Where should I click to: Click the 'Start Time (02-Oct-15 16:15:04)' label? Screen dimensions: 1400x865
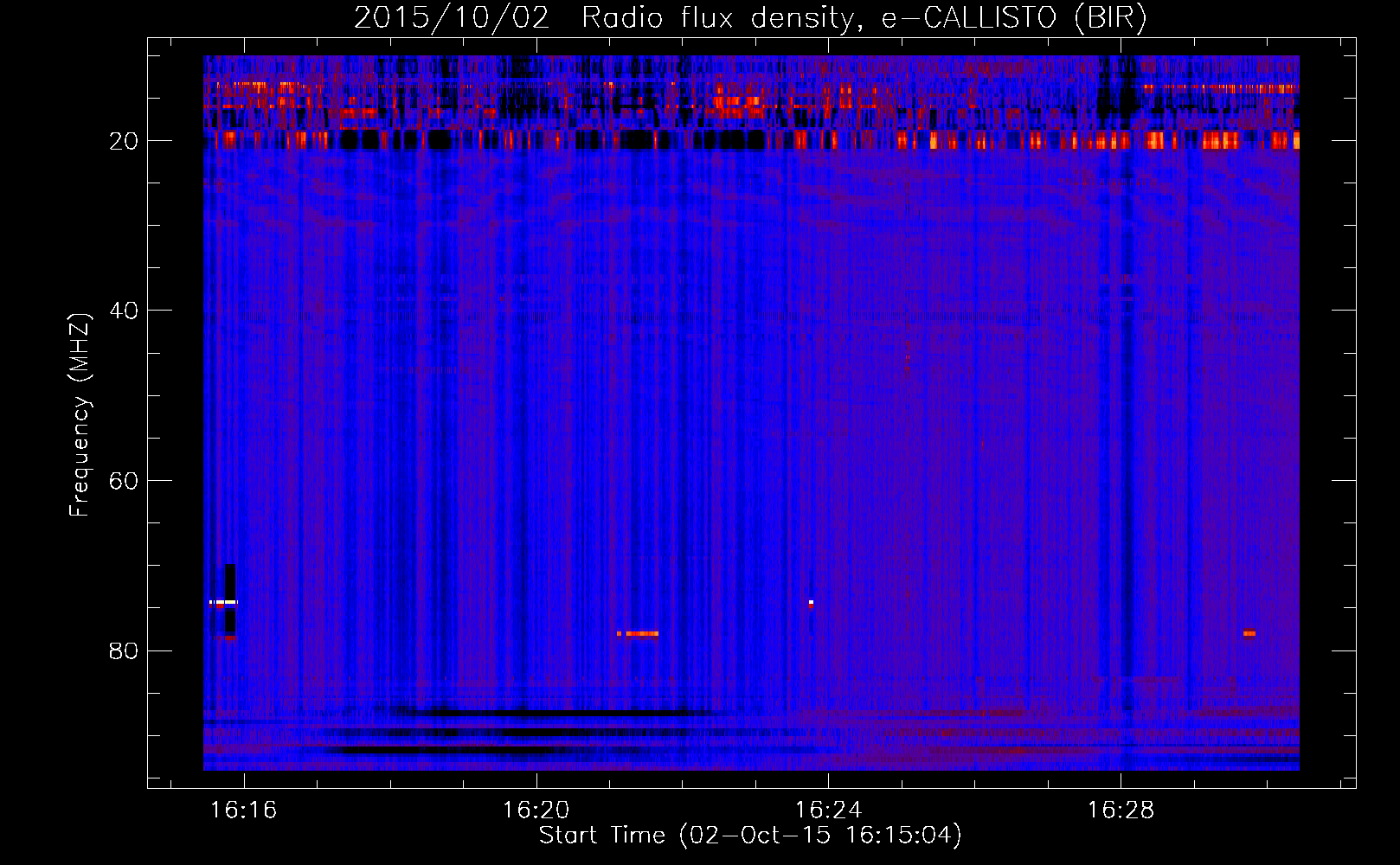click(750, 836)
